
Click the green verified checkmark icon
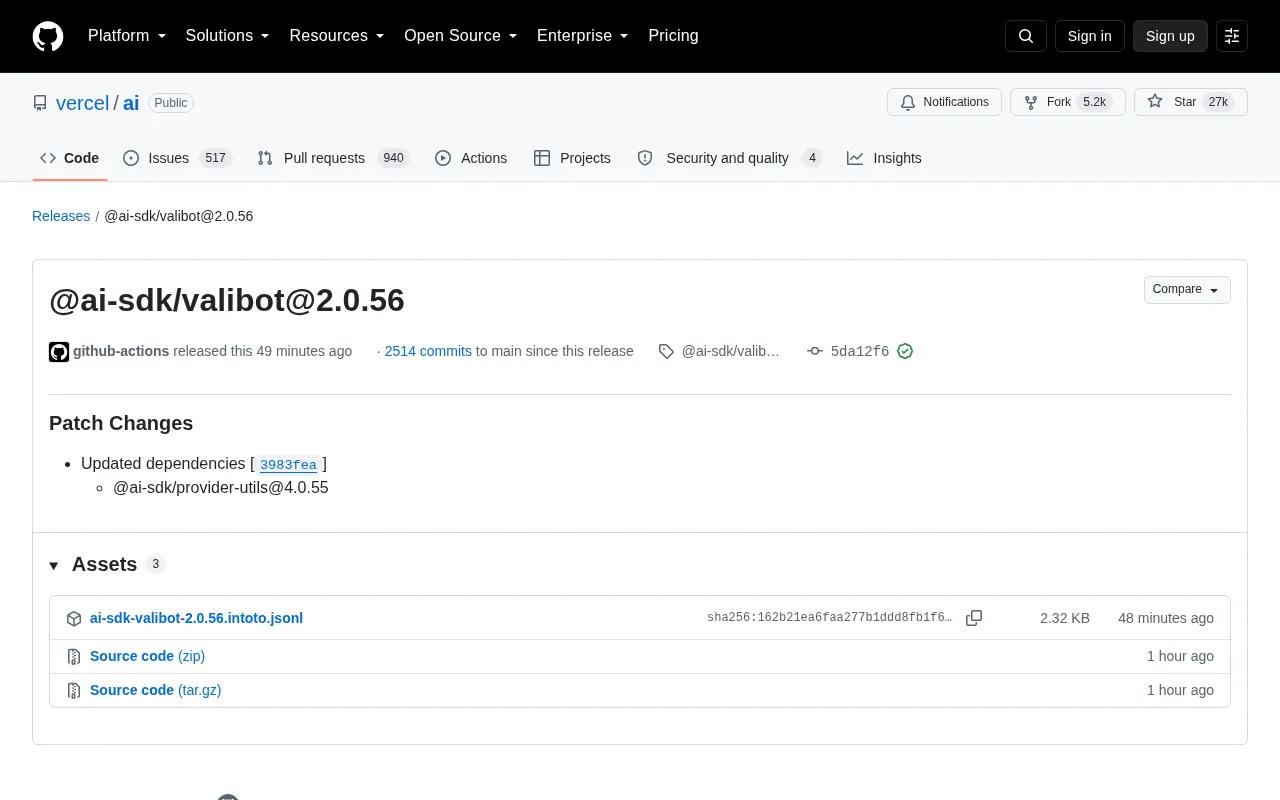[905, 351]
